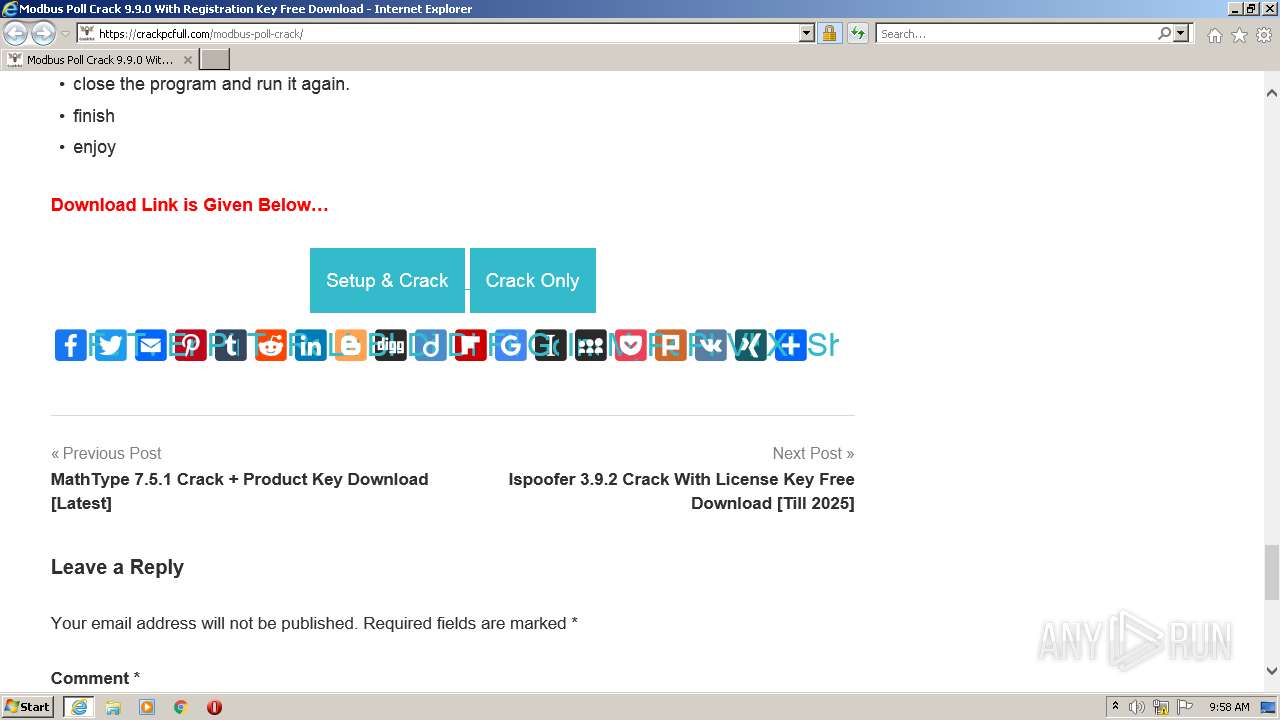Open the AddToAny plus share icon

pyautogui.click(x=791, y=345)
